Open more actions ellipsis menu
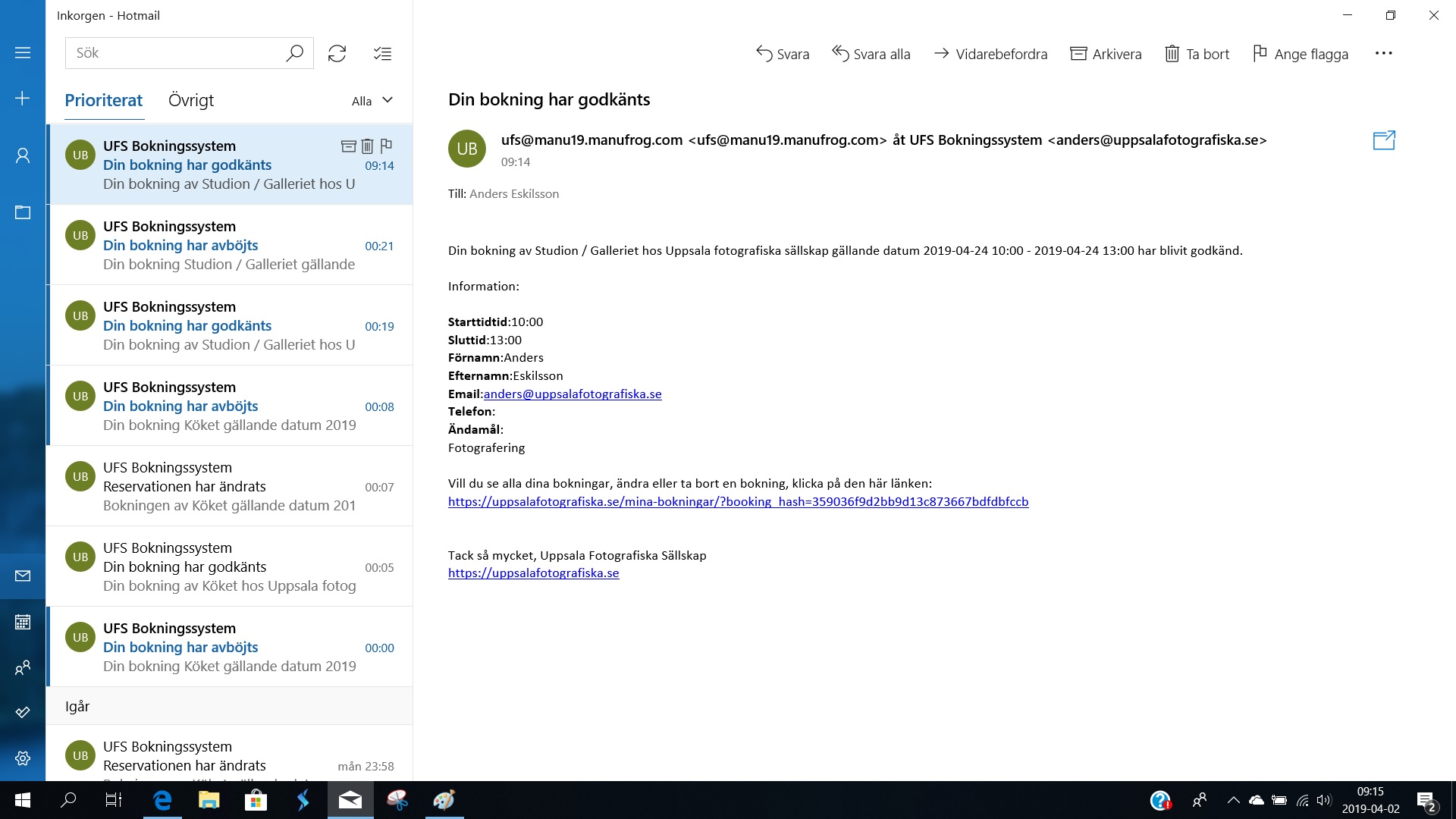Screen dimensions: 1456x819 coord(1383,53)
